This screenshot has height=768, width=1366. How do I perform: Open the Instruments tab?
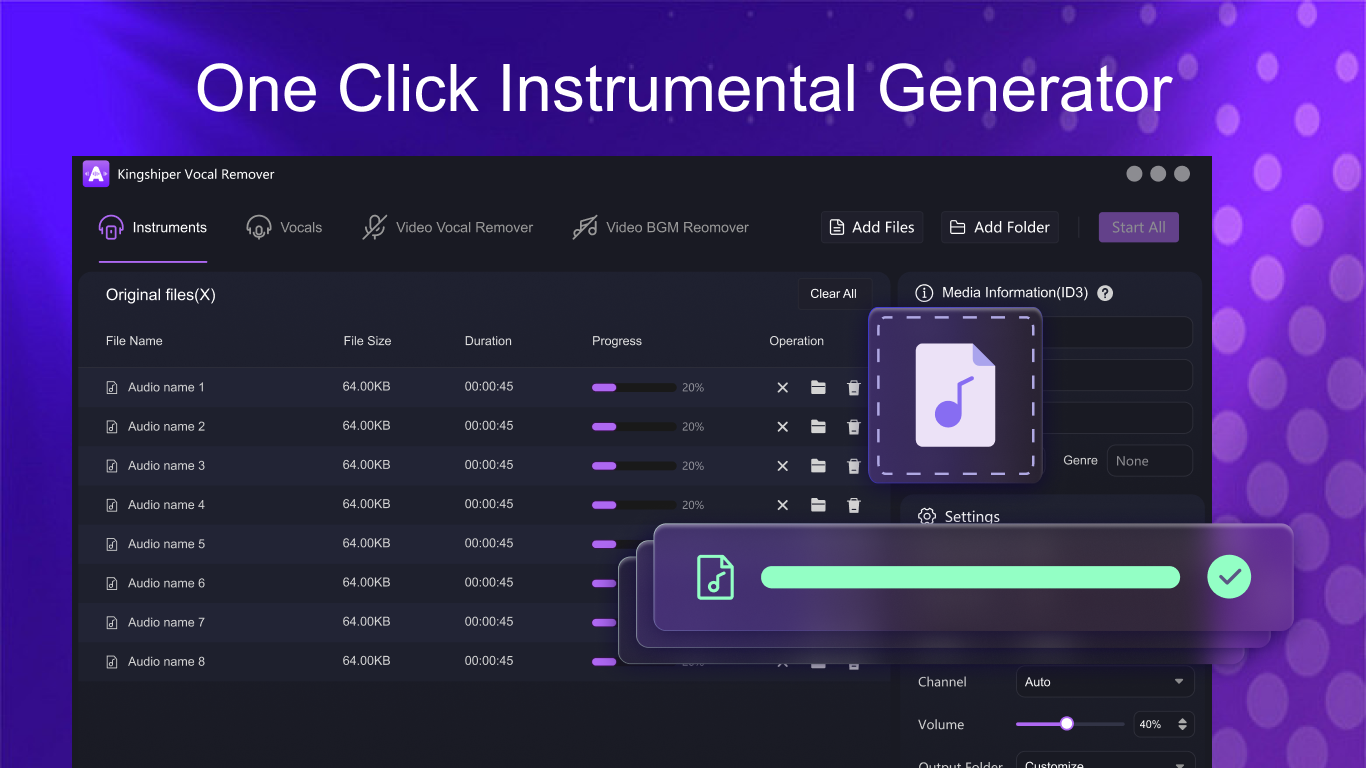point(152,227)
